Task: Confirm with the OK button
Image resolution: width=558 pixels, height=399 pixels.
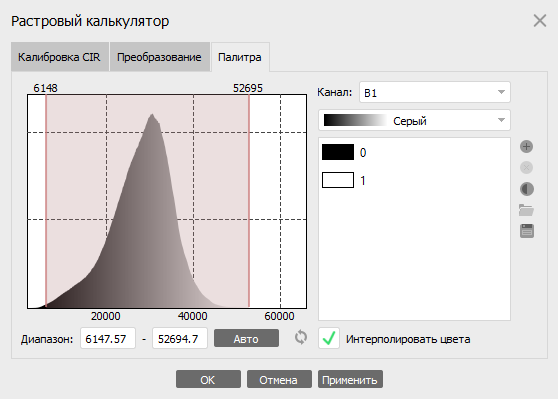Action: click(208, 379)
